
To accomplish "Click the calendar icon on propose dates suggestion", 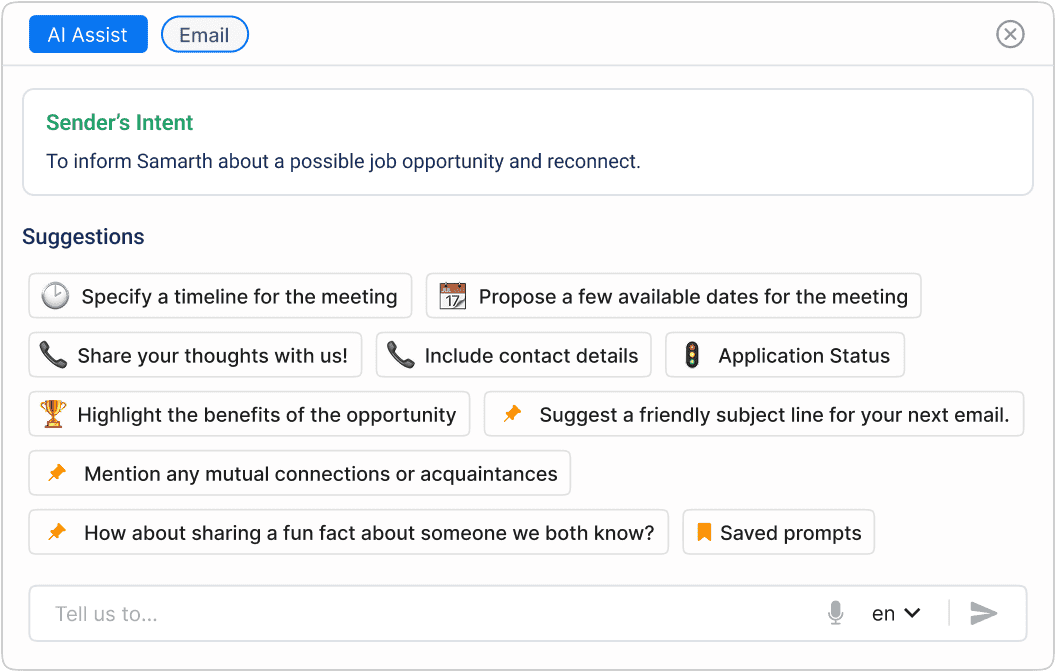I will point(452,296).
